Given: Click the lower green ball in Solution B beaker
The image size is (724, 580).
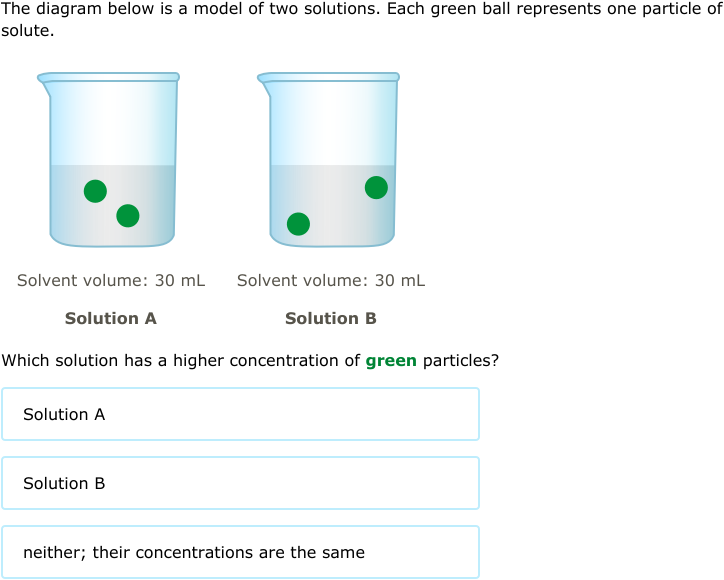Looking at the screenshot, I should click(298, 224).
